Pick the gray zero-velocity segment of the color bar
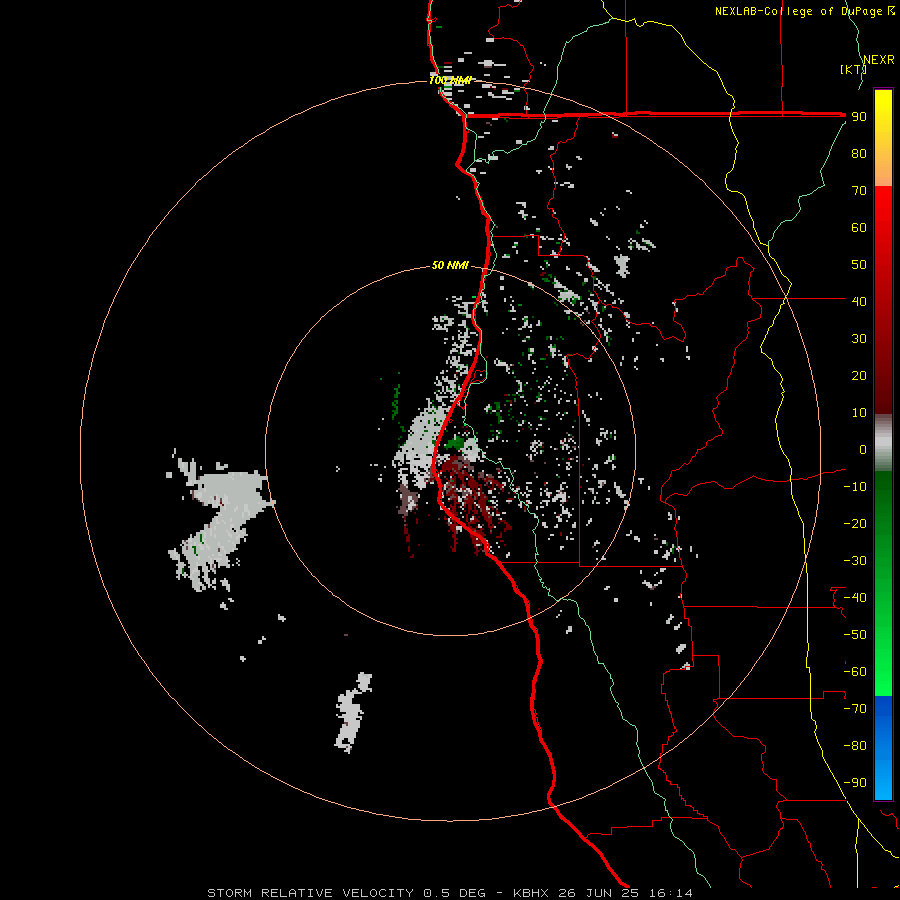900x900 pixels. tap(883, 443)
